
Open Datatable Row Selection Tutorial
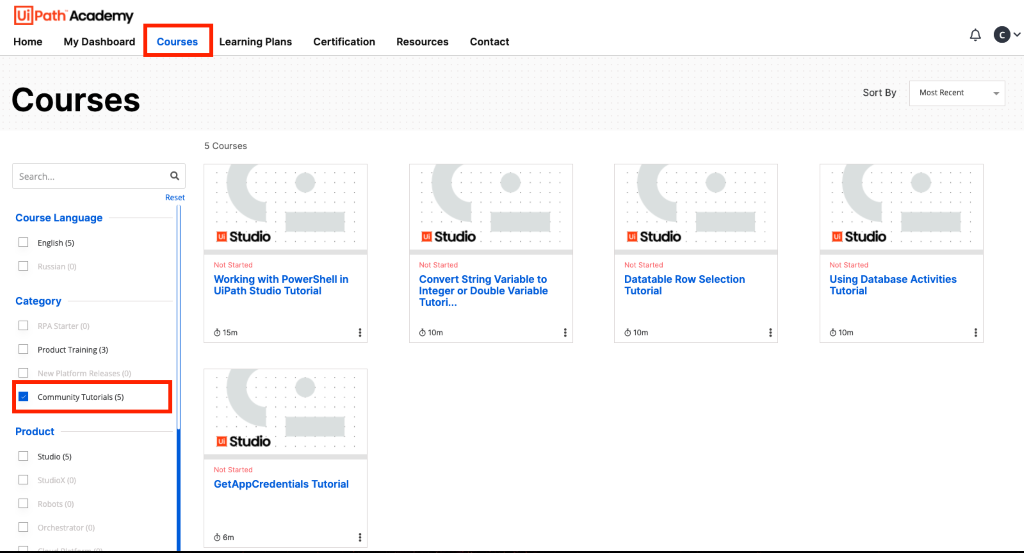point(684,285)
